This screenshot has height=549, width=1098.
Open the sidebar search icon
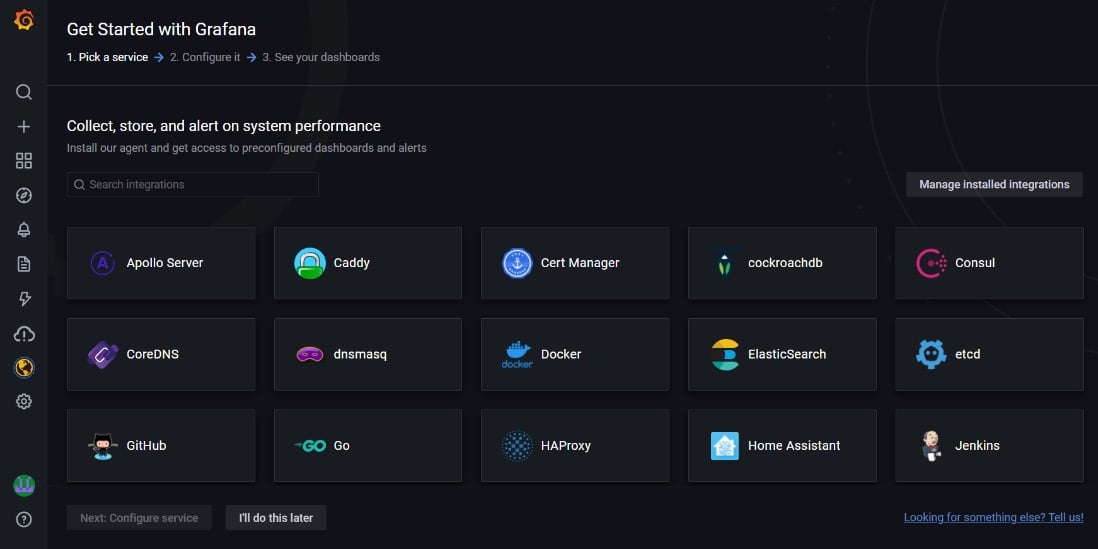pyautogui.click(x=24, y=92)
